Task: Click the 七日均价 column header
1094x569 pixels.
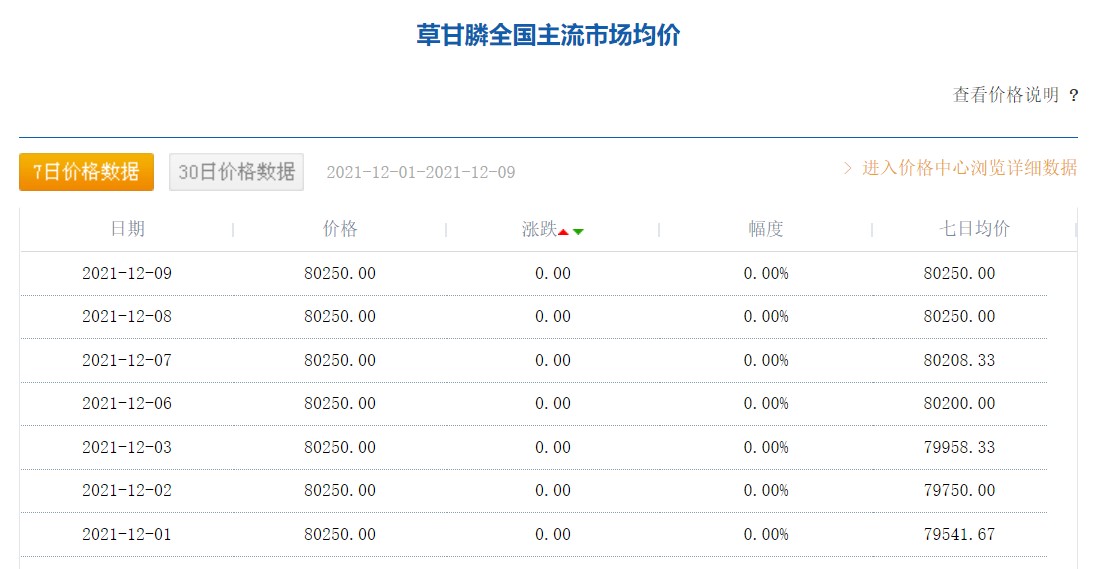Action: (975, 229)
